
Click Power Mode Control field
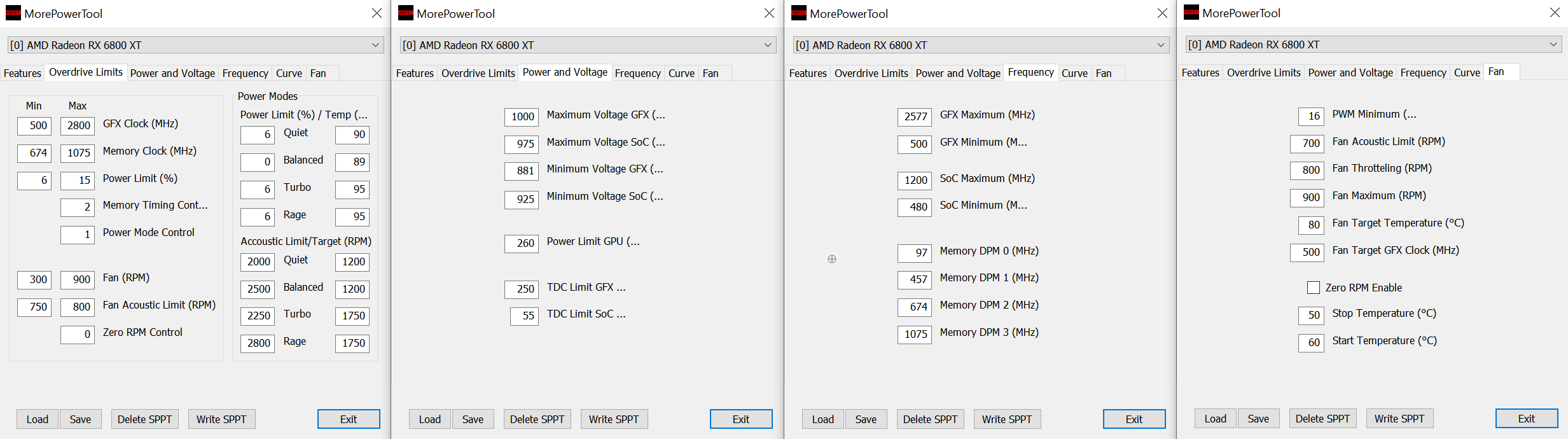pyautogui.click(x=78, y=235)
